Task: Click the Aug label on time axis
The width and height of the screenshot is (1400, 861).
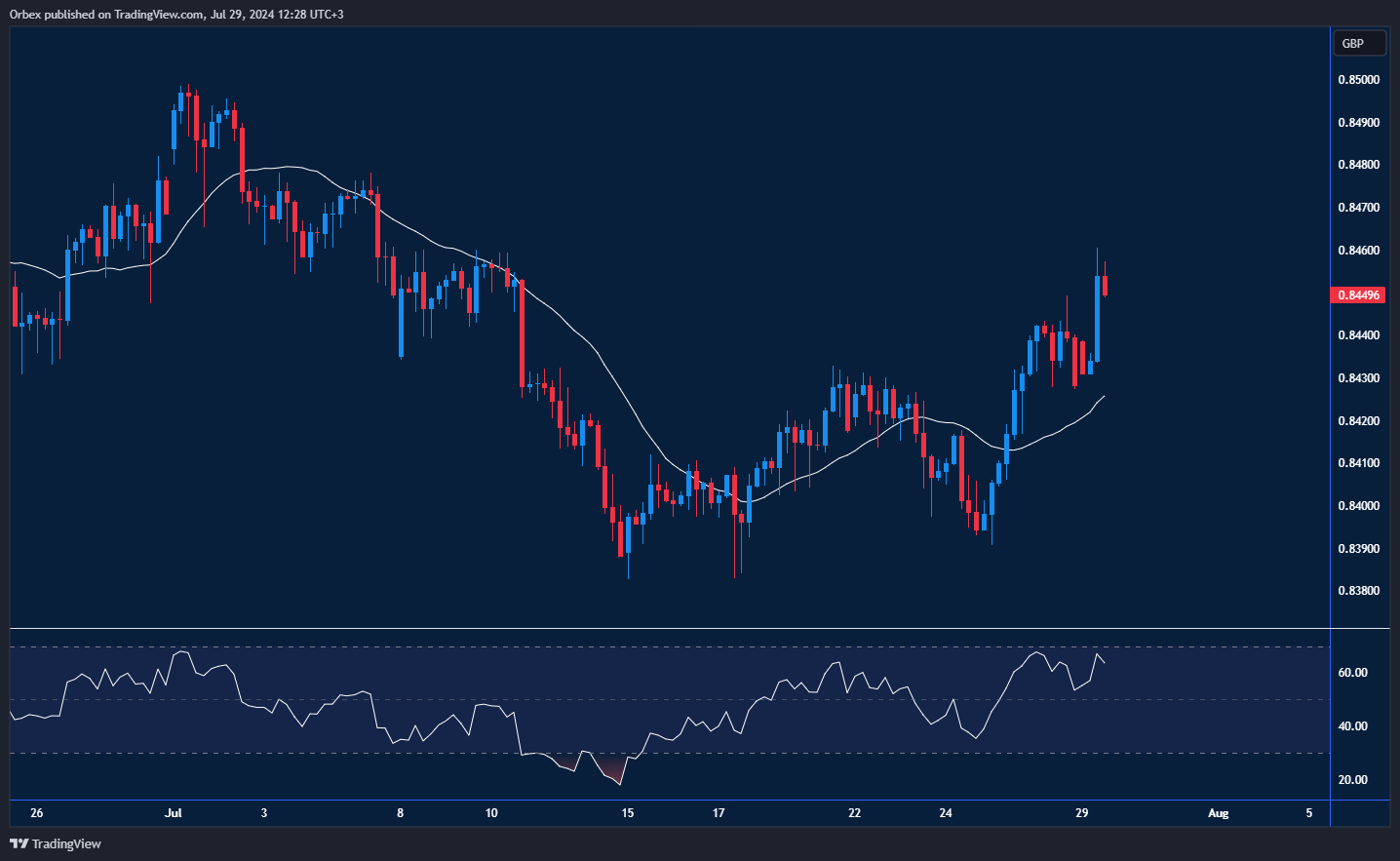Action: pyautogui.click(x=1218, y=813)
